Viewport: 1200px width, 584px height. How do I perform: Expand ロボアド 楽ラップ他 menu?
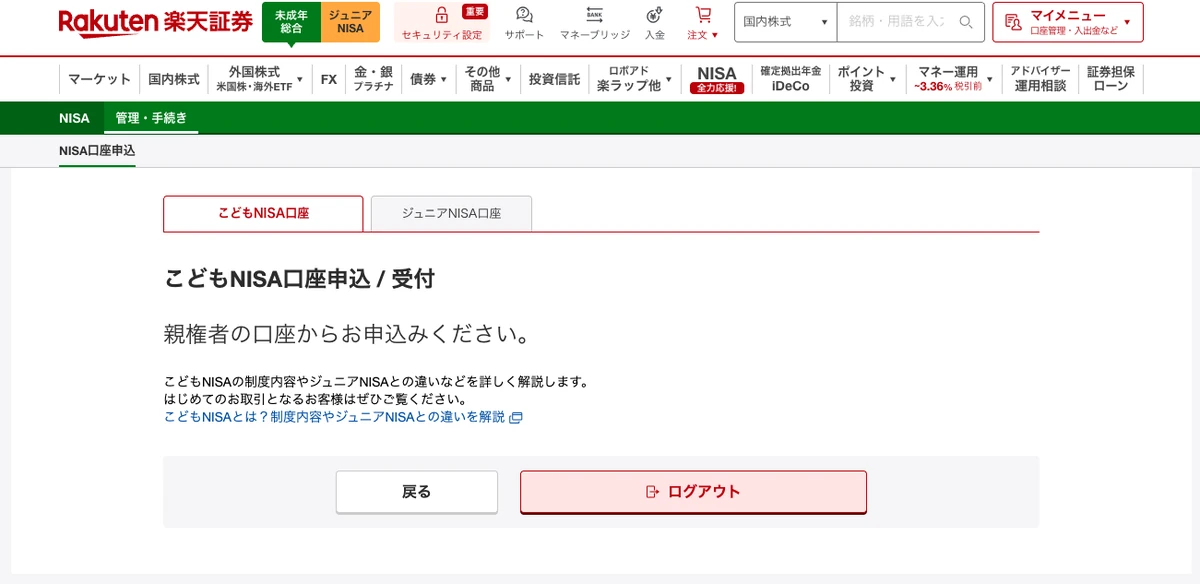click(x=634, y=79)
